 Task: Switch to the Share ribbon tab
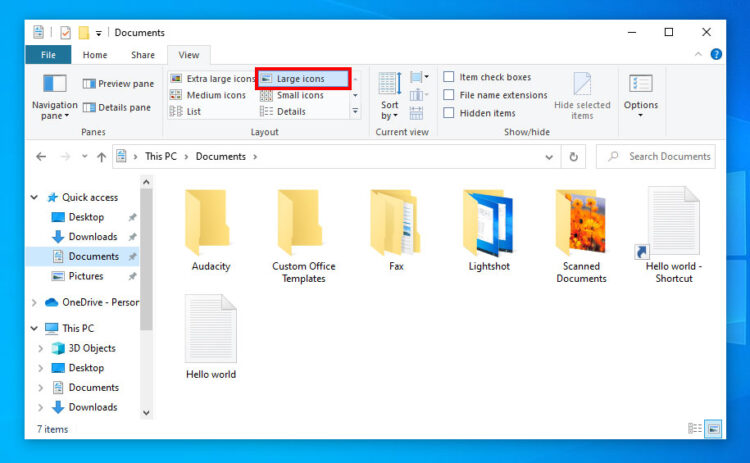click(x=143, y=55)
